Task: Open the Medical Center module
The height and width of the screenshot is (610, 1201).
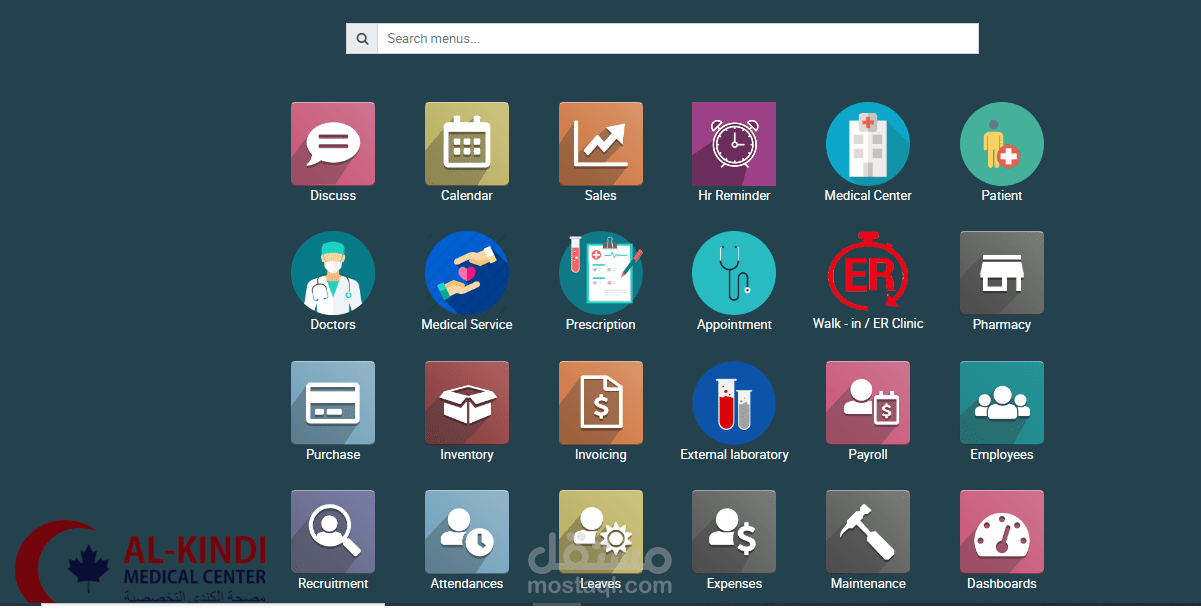Action: [x=868, y=143]
